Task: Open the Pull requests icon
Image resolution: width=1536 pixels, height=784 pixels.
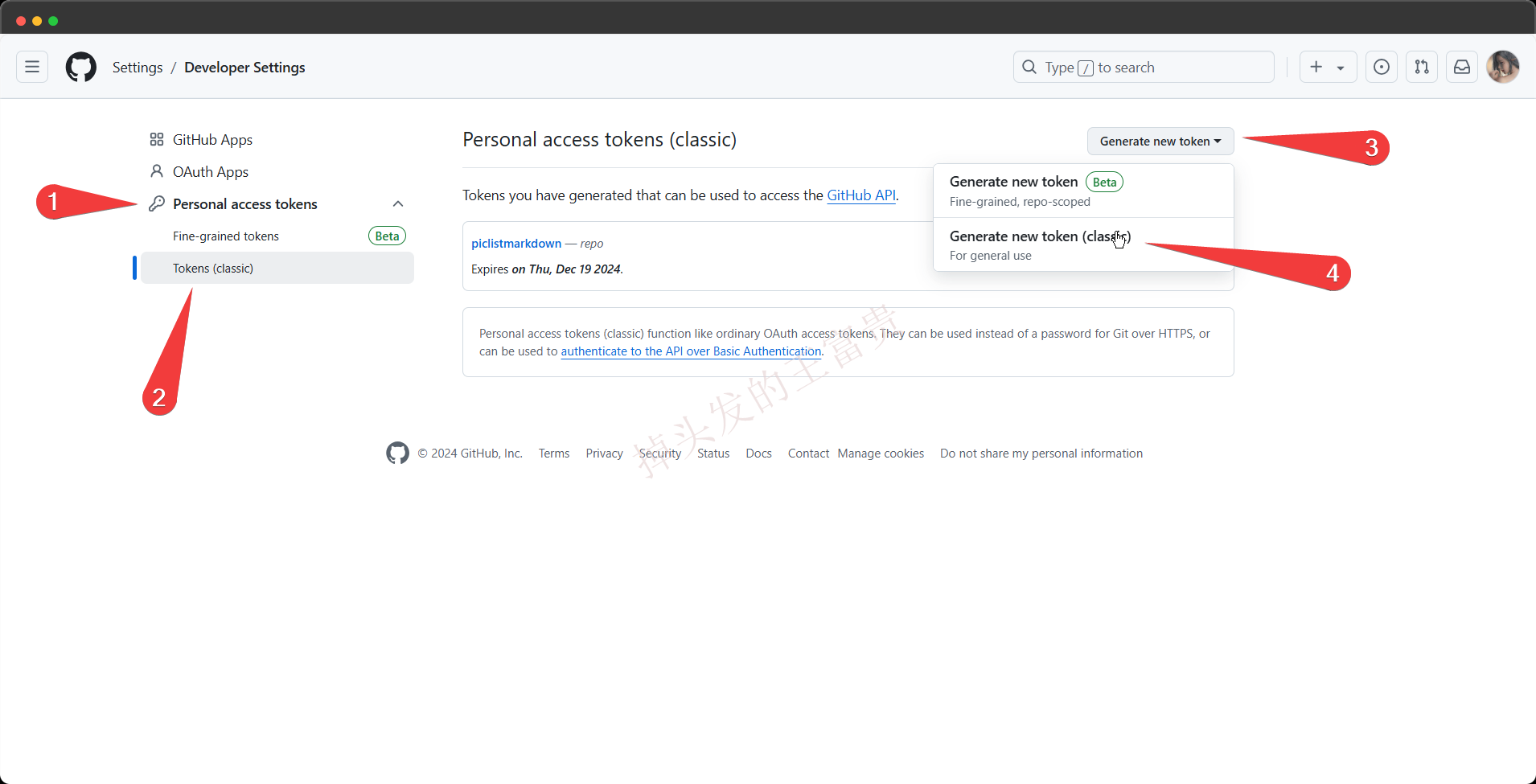Action: (x=1422, y=67)
